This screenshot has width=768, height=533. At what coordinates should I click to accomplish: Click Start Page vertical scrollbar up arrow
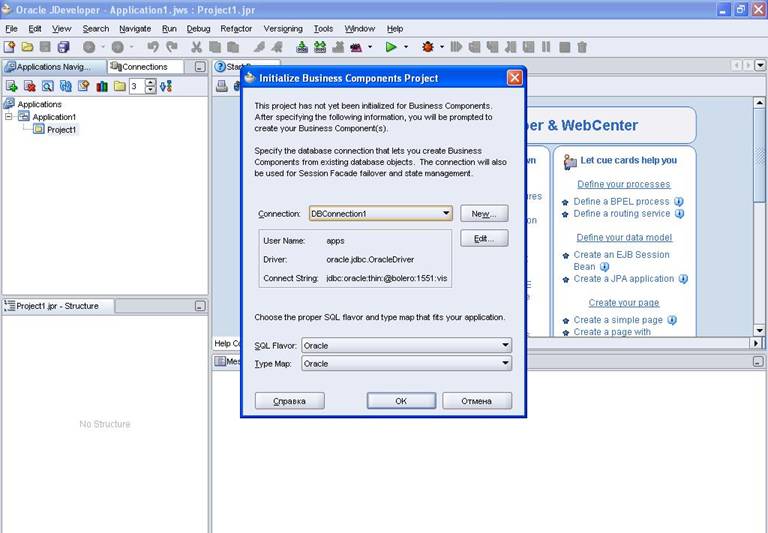click(759, 102)
